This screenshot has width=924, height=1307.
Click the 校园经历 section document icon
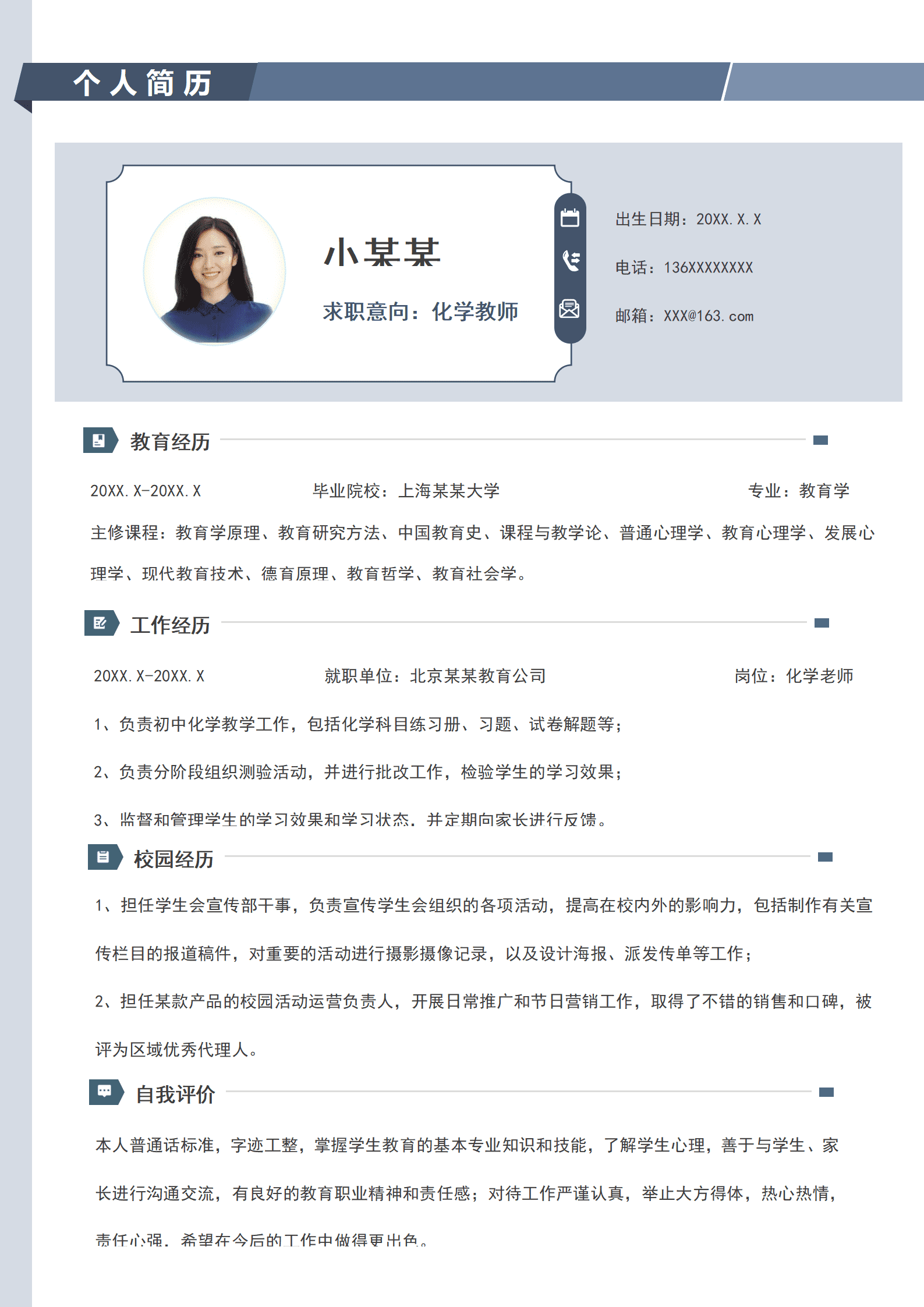[103, 857]
